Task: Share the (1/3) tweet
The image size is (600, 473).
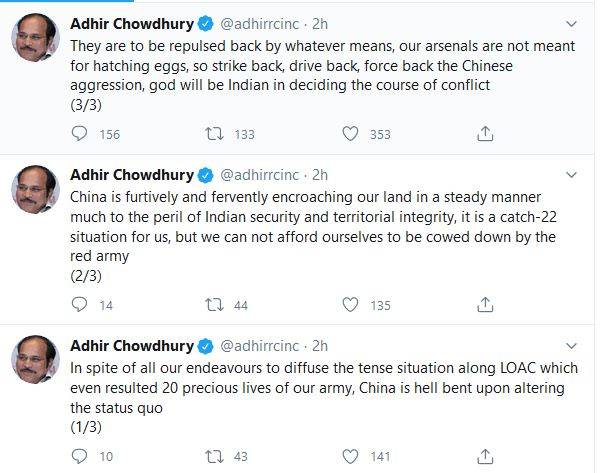Action: [x=485, y=456]
